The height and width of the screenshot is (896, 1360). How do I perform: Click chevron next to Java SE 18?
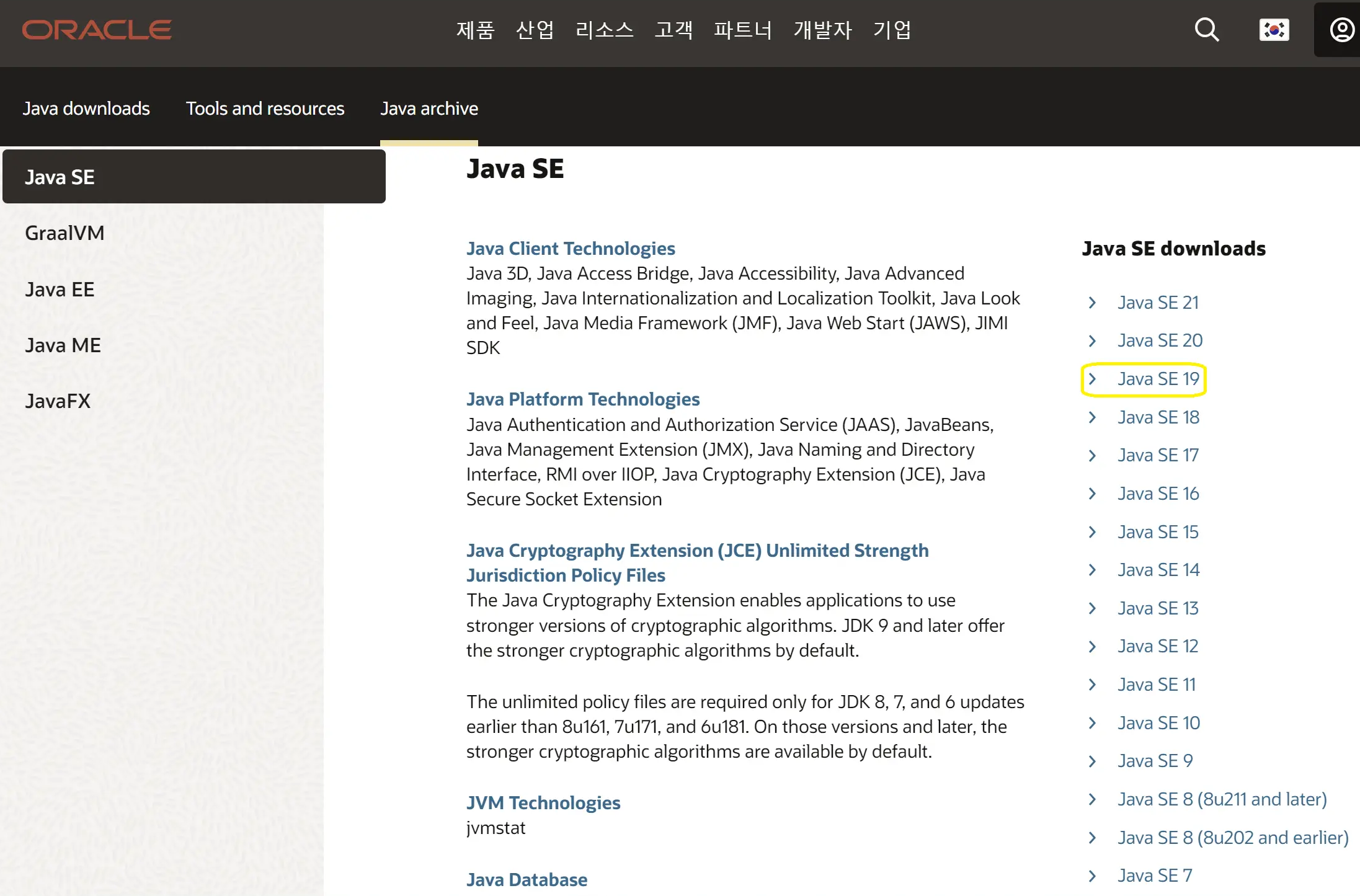click(1093, 417)
